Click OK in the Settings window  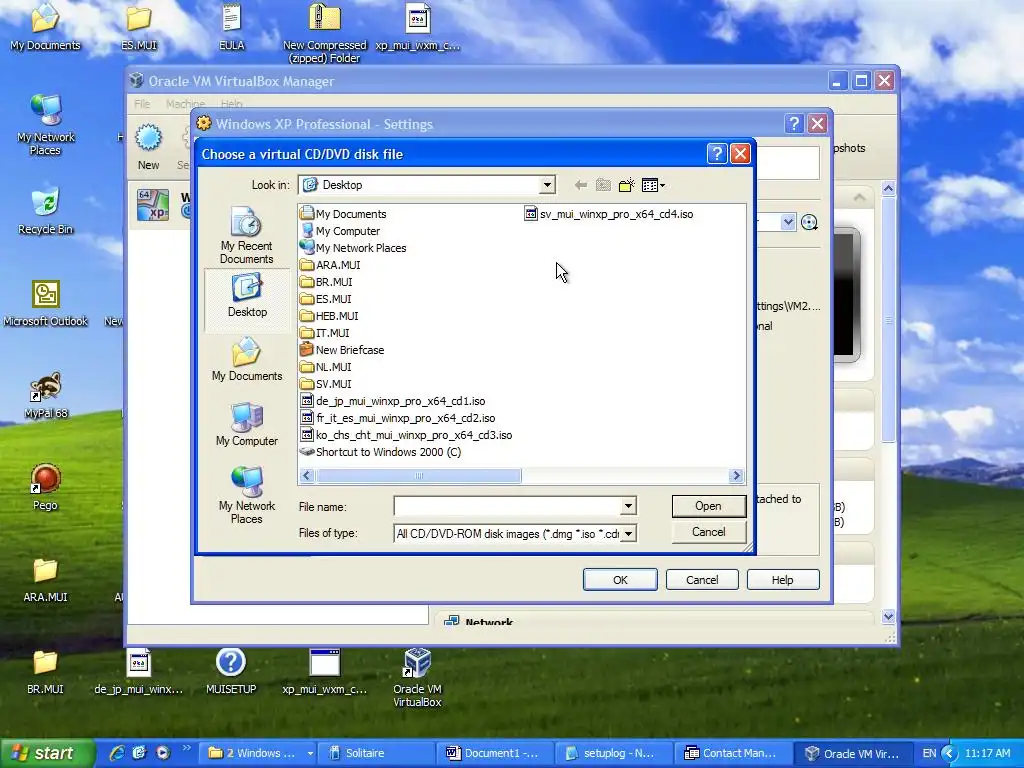620,580
